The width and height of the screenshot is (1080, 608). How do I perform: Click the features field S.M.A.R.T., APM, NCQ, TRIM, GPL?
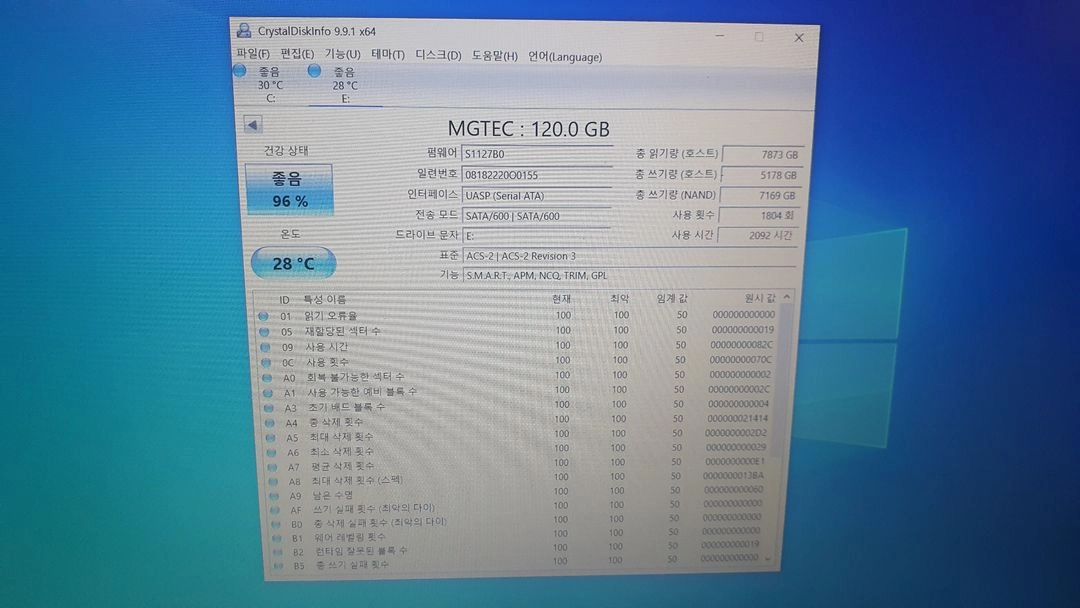630,275
